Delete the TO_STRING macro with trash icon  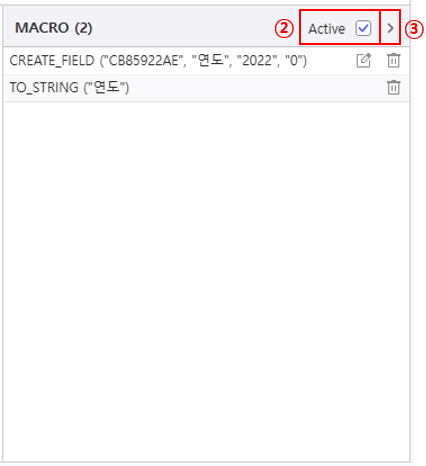pyautogui.click(x=393, y=87)
